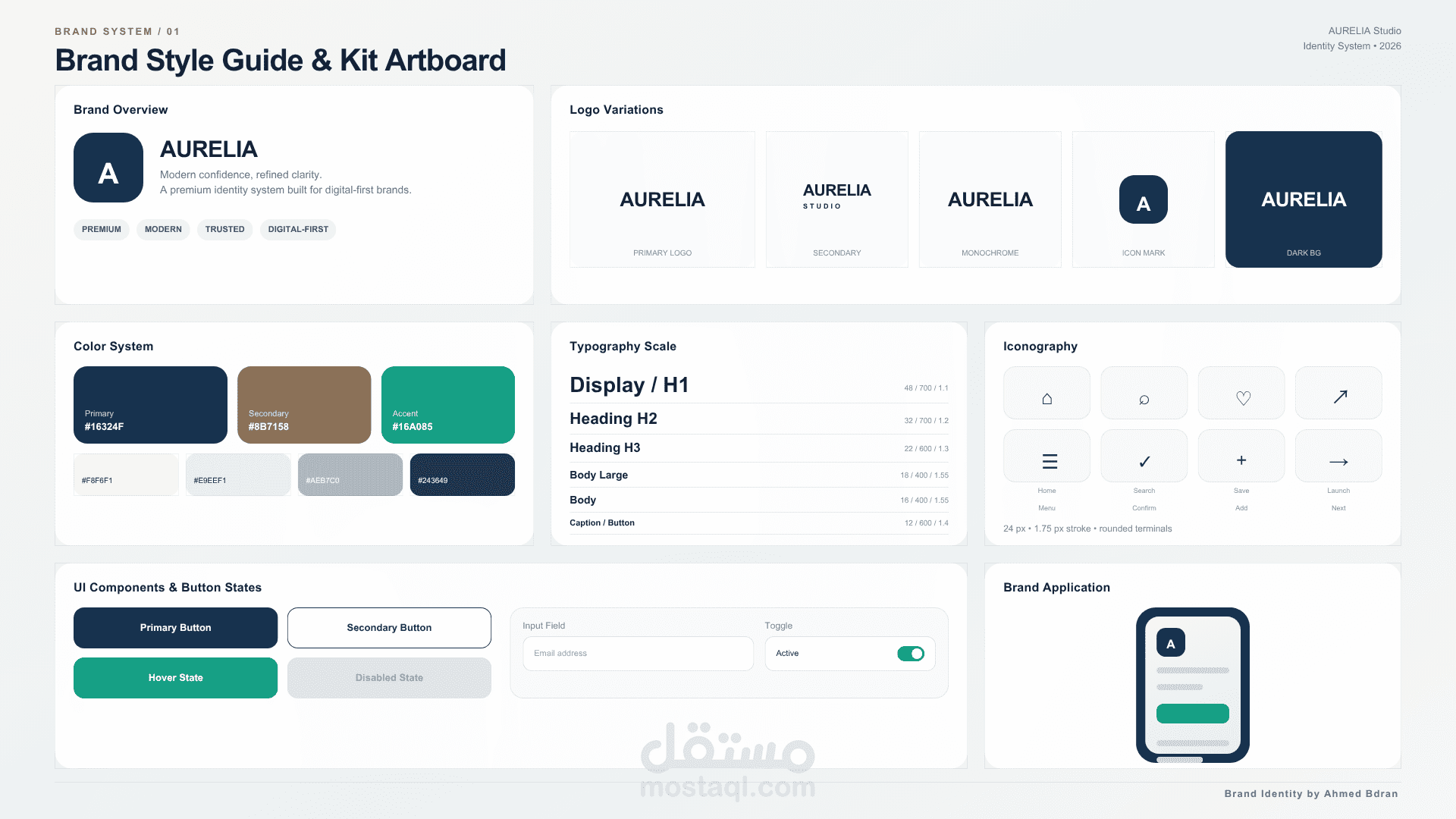This screenshot has height=819, width=1456.
Task: Click the Primary Button
Action: (x=175, y=628)
